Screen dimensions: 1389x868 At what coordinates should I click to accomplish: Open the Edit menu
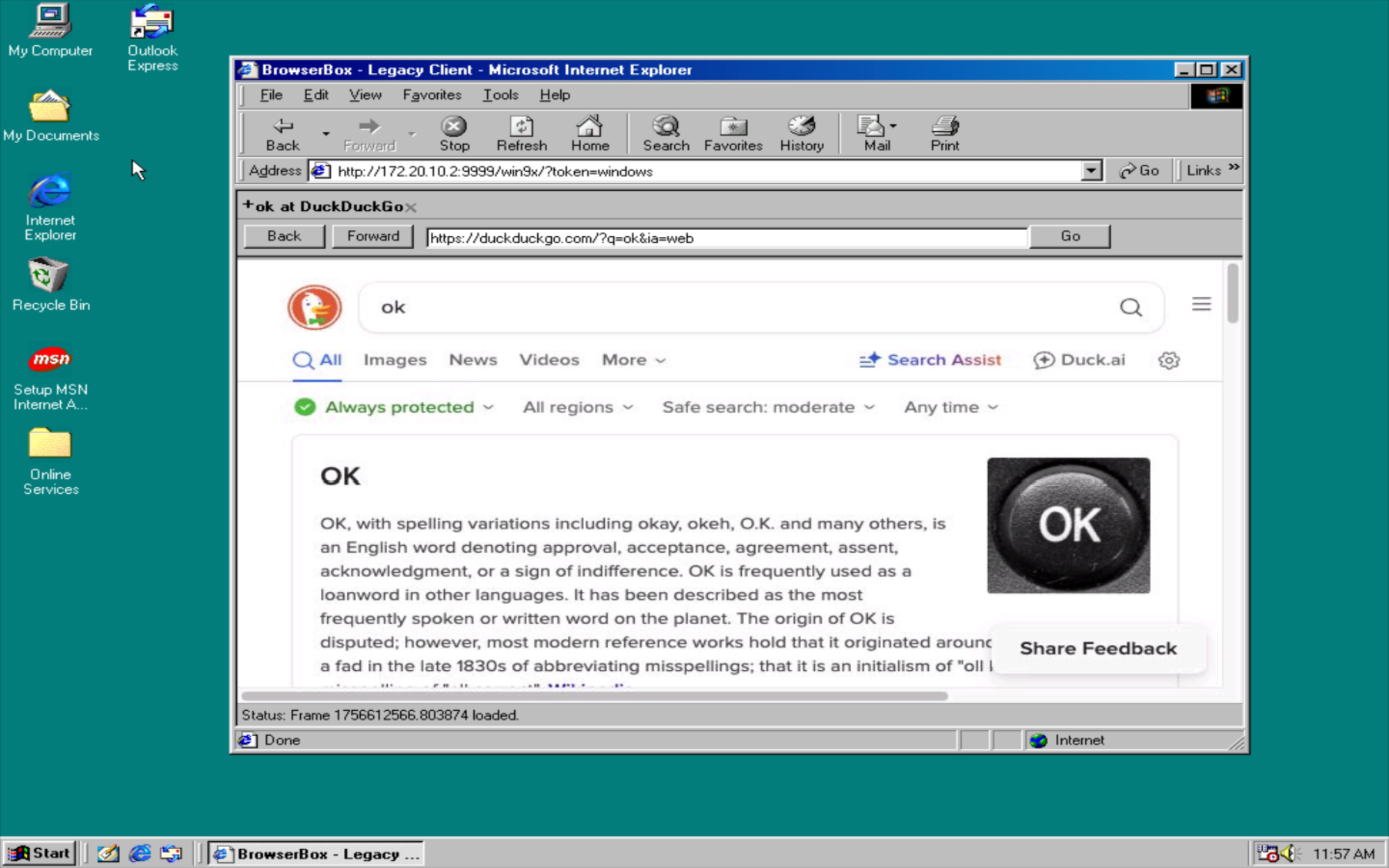(316, 95)
